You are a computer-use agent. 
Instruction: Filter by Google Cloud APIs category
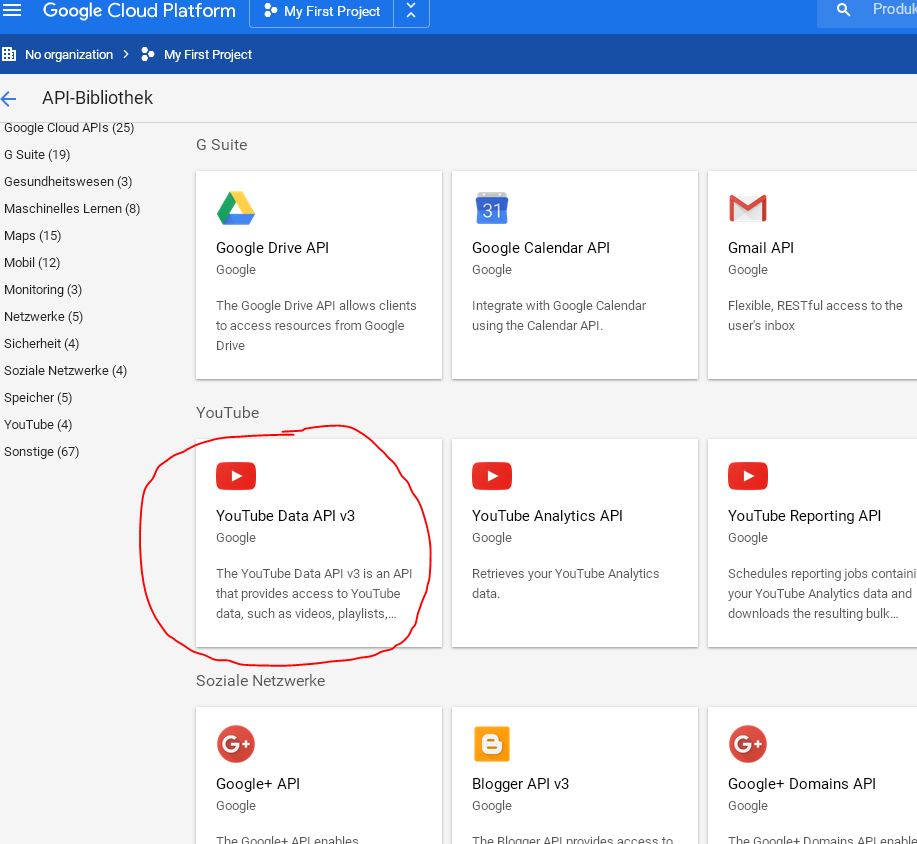point(69,128)
